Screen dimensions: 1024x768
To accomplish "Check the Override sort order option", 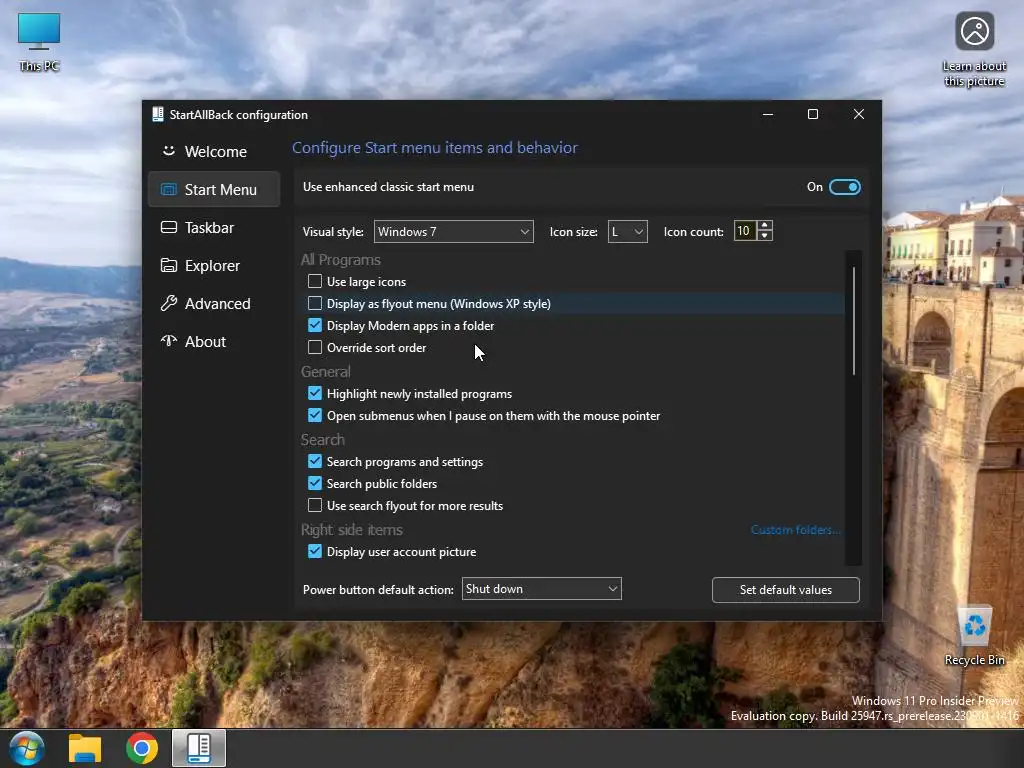I will coord(315,347).
